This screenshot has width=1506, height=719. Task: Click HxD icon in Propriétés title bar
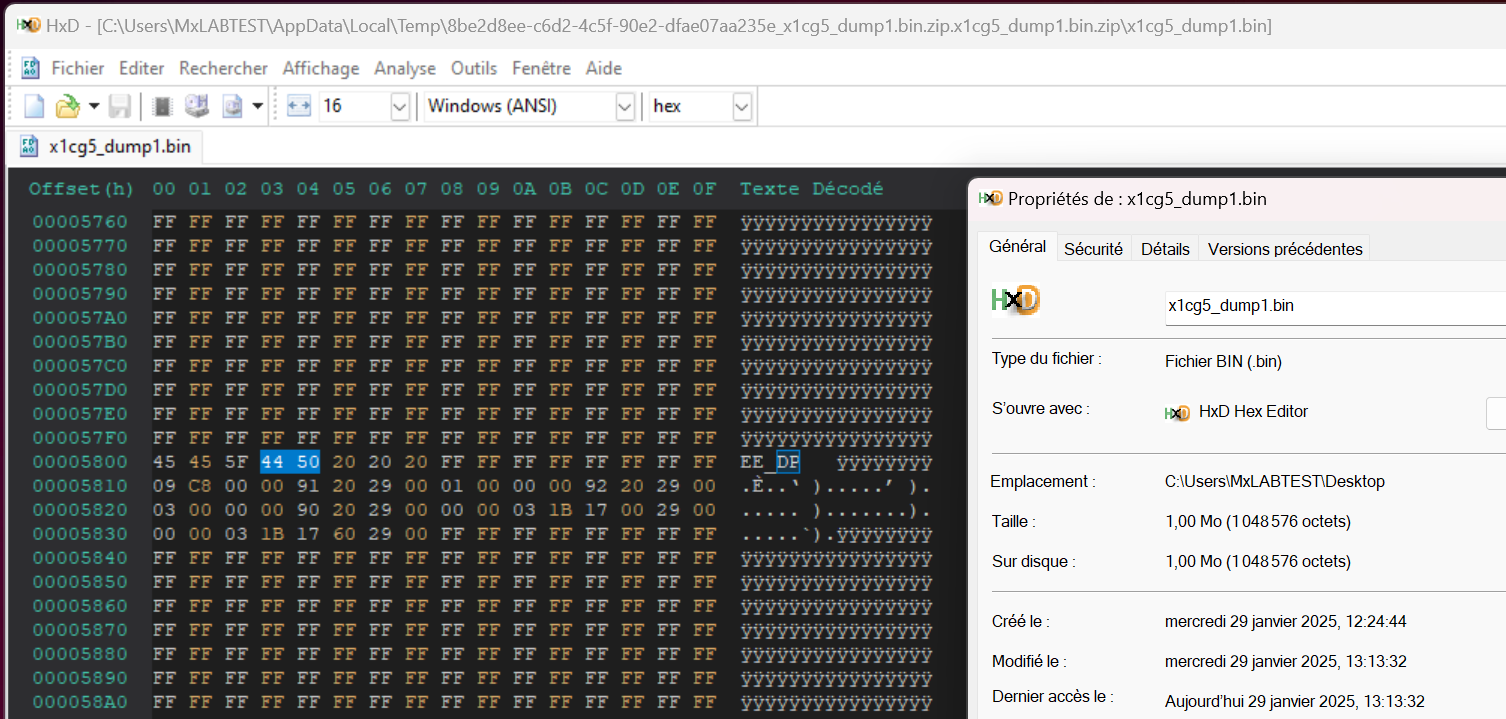(x=990, y=198)
